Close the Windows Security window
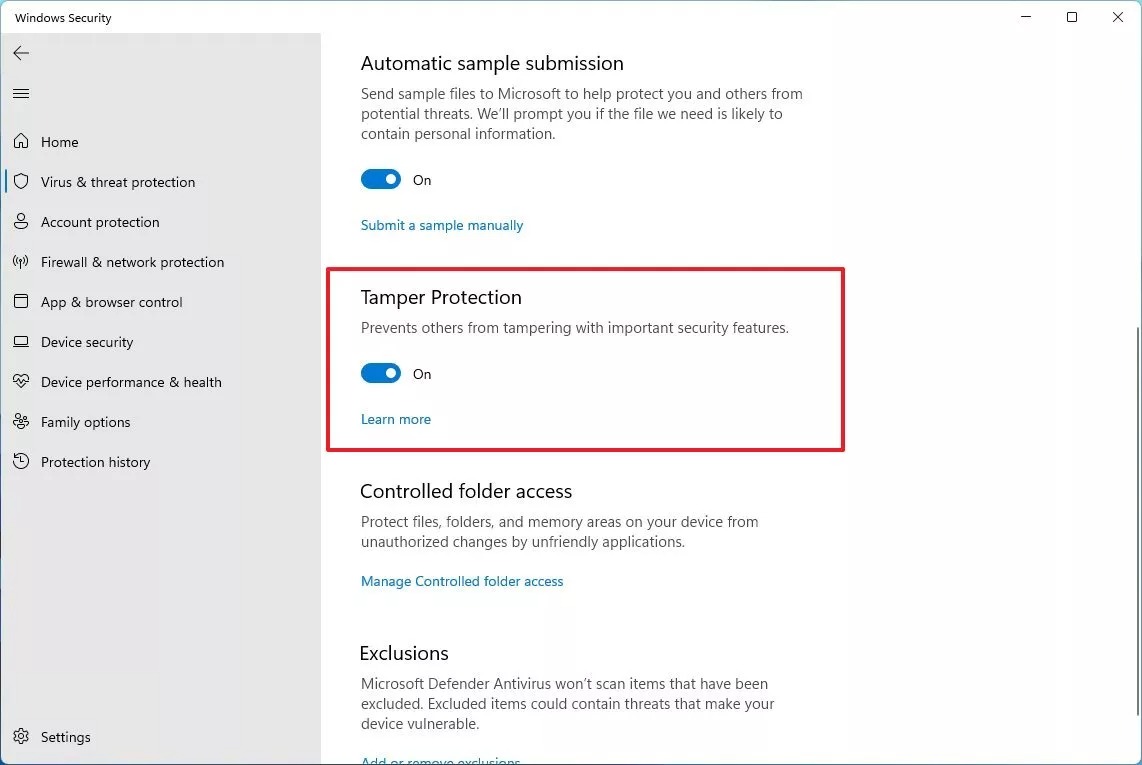Viewport: 1142px width, 765px height. pos(1117,17)
